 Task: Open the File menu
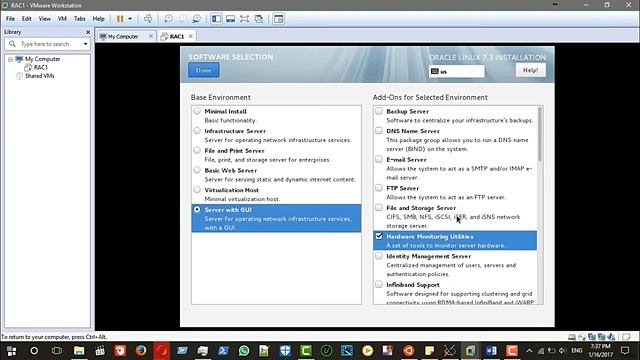pos(10,19)
